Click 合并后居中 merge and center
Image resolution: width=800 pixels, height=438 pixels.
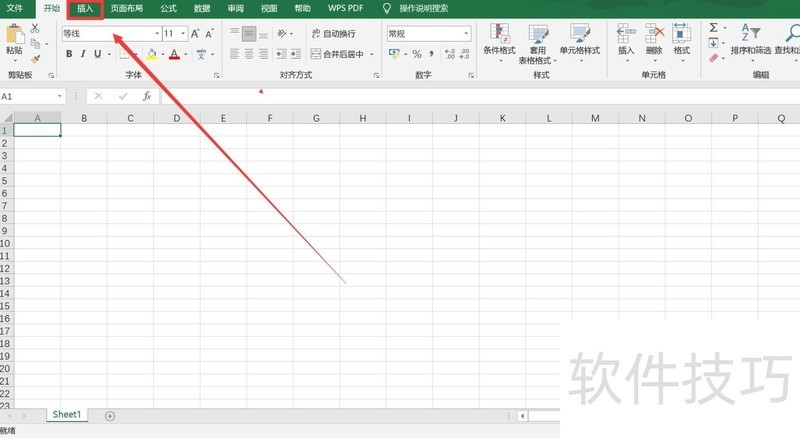click(x=337, y=54)
